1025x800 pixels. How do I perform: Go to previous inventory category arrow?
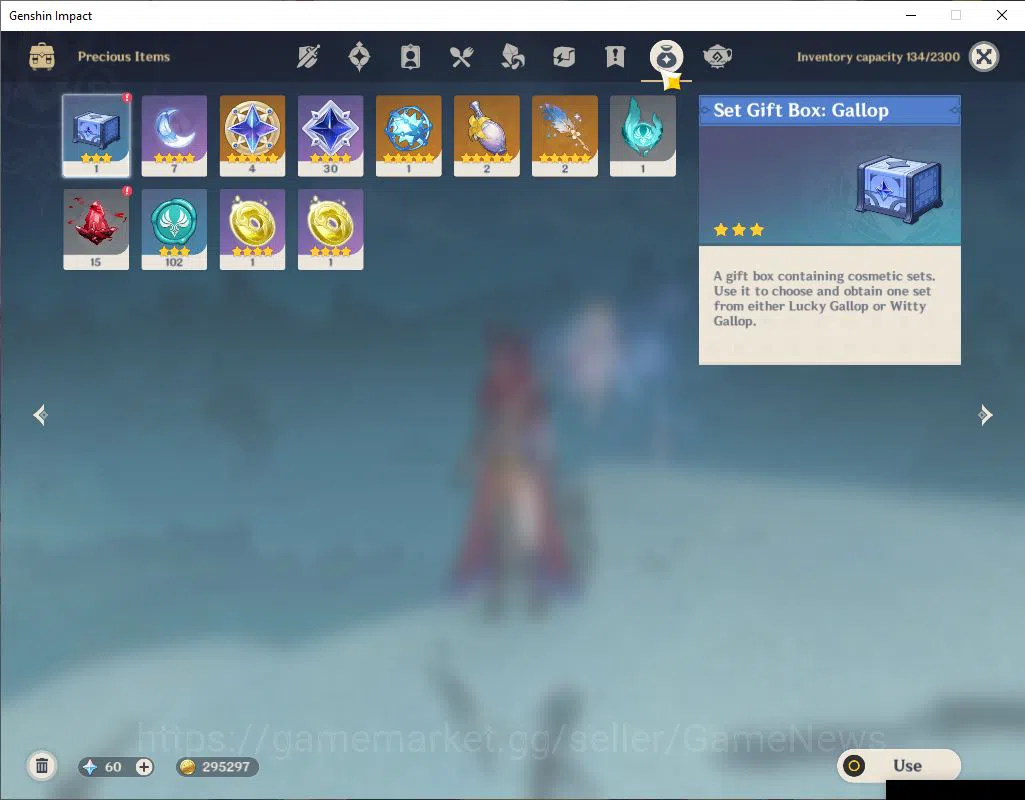click(x=41, y=415)
